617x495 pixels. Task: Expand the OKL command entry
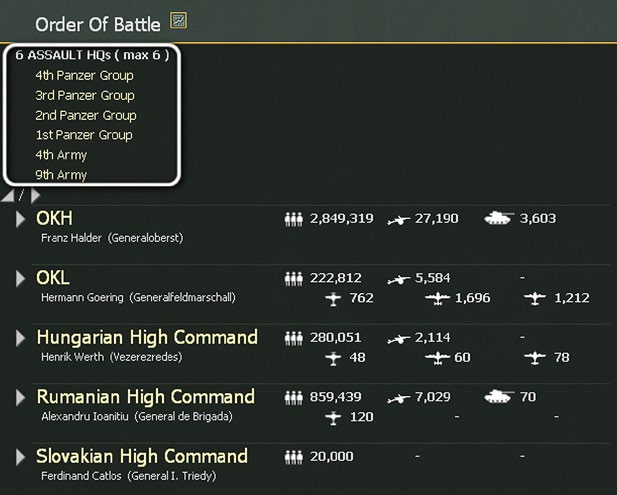pyautogui.click(x=20, y=279)
